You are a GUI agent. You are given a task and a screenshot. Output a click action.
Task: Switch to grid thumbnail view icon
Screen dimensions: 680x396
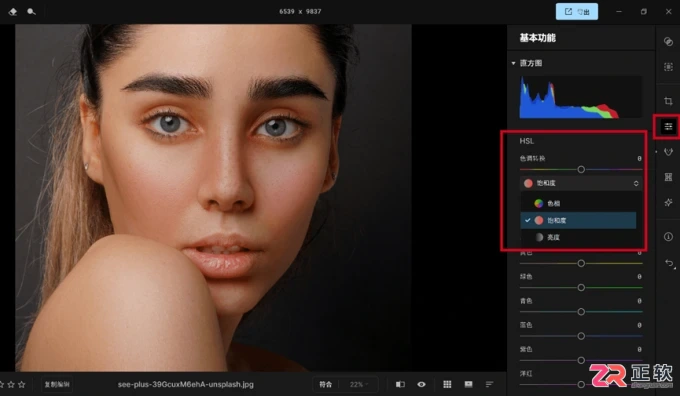pyautogui.click(x=447, y=384)
